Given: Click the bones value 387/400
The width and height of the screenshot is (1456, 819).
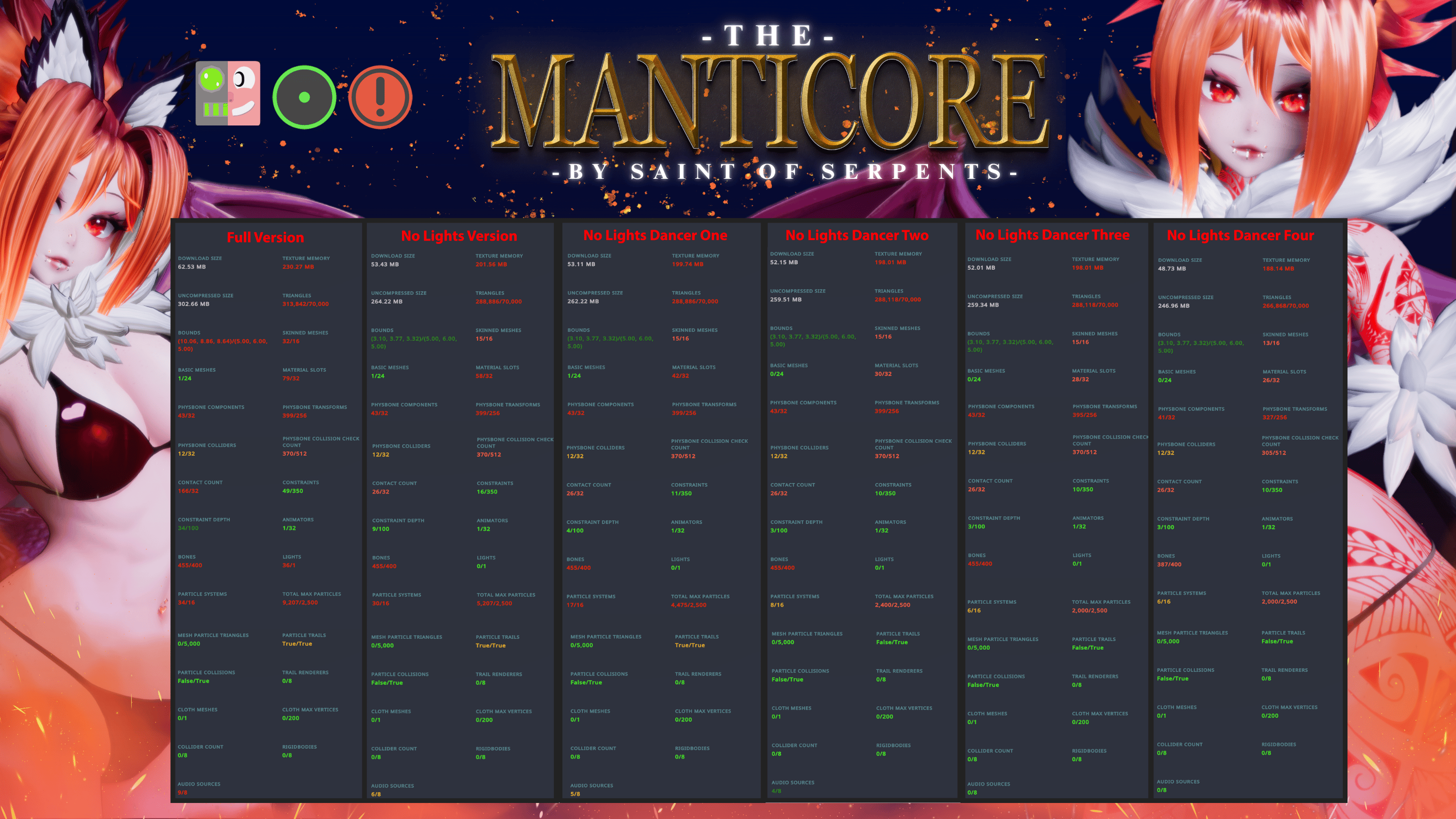Looking at the screenshot, I should pos(1169,565).
